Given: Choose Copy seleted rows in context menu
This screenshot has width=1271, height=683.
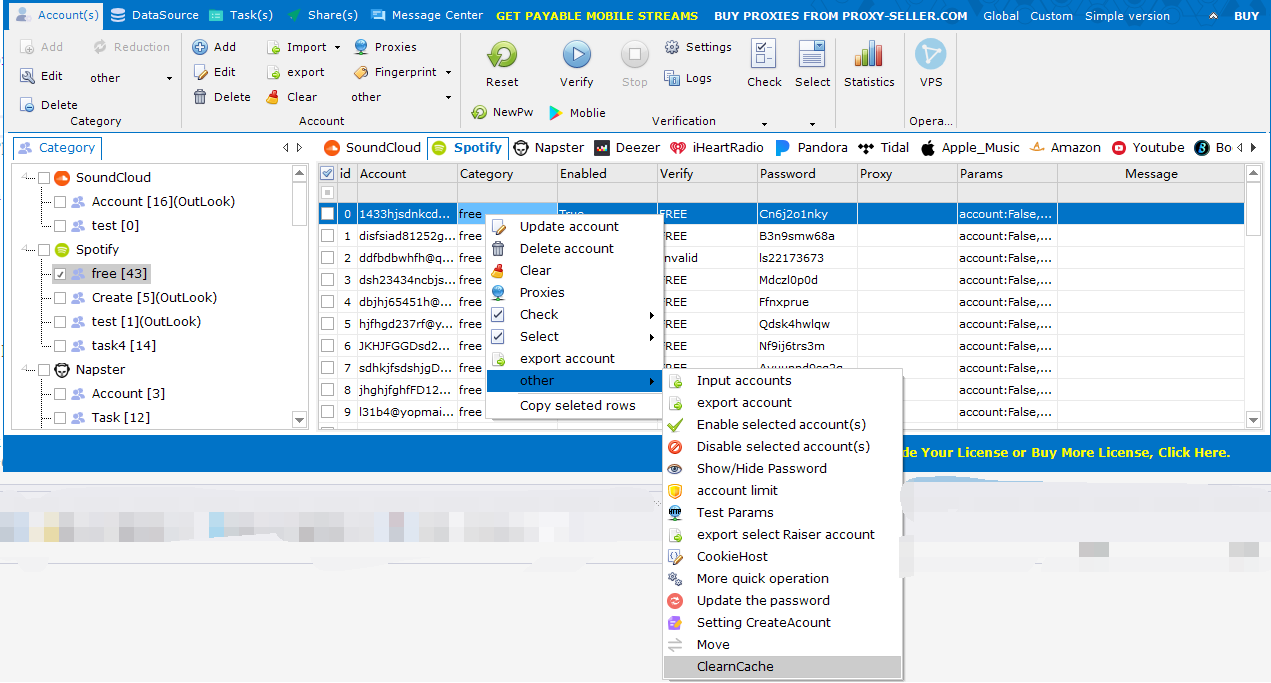Looking at the screenshot, I should point(577,406).
